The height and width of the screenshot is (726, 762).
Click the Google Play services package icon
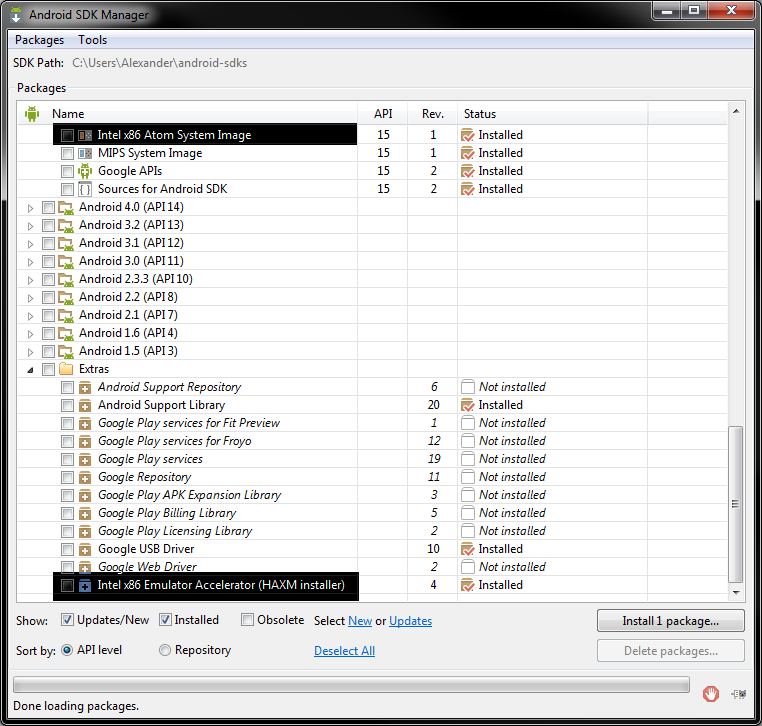point(85,459)
